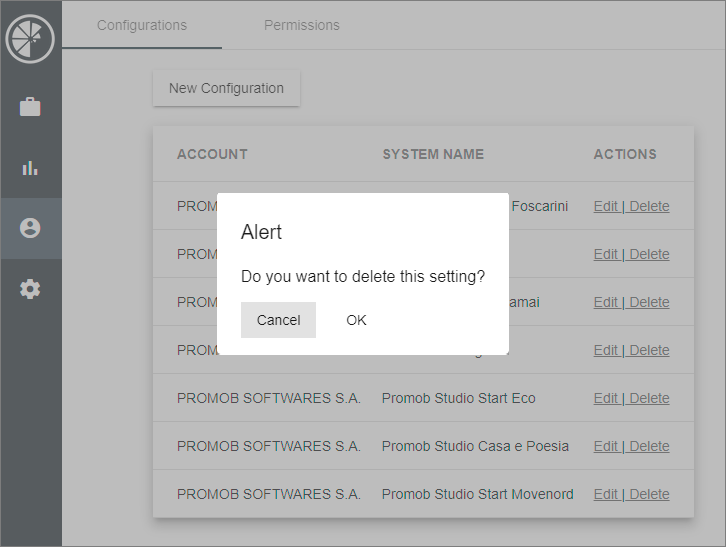Screen dimensions: 726x547
Task: Select the Configurations tab
Action: tap(142, 25)
